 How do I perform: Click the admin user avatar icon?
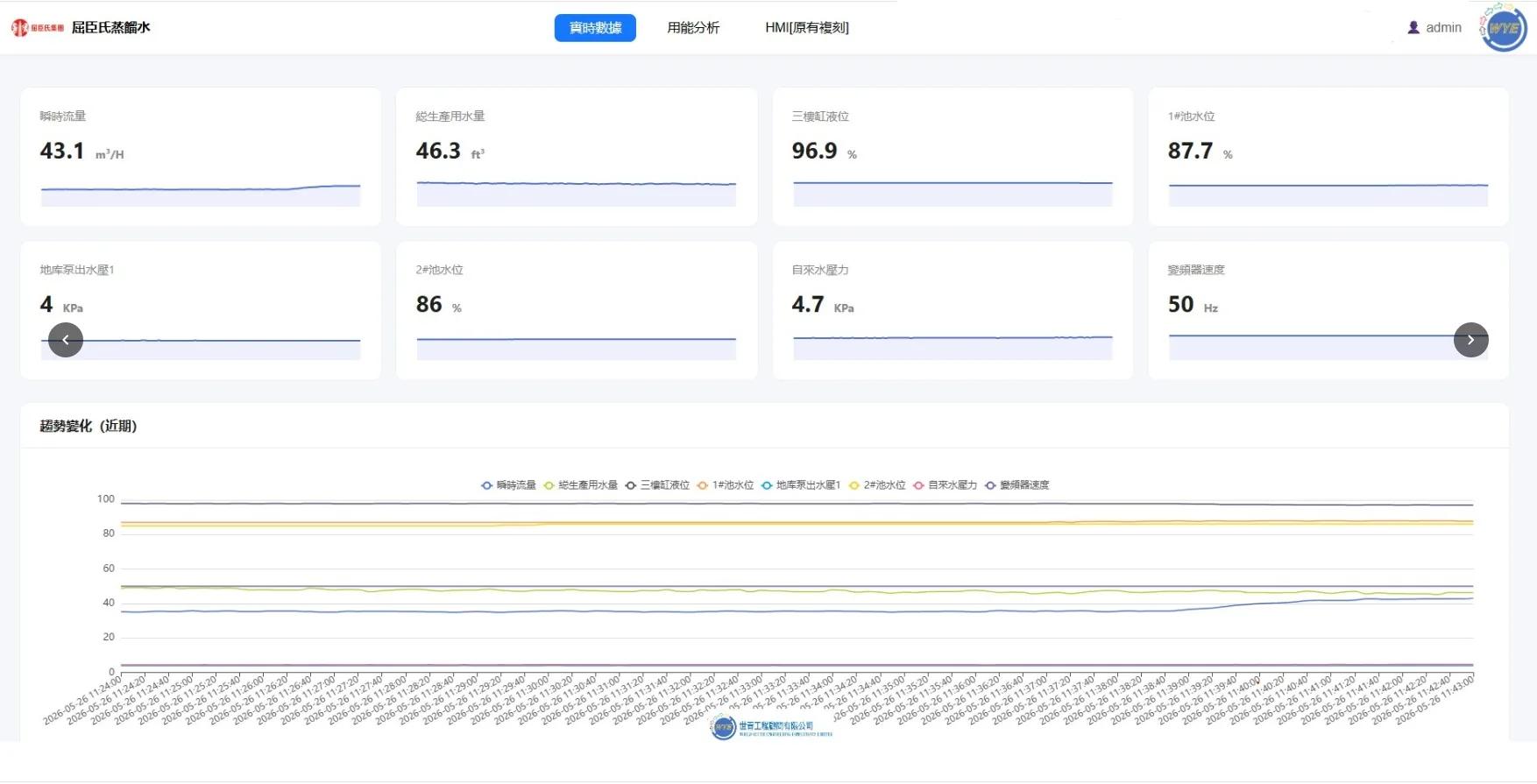click(x=1413, y=28)
